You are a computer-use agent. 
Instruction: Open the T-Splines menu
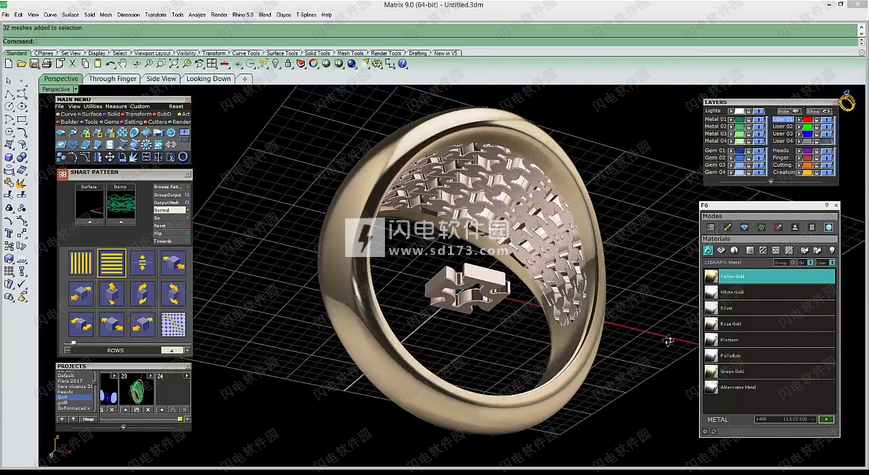pos(306,14)
